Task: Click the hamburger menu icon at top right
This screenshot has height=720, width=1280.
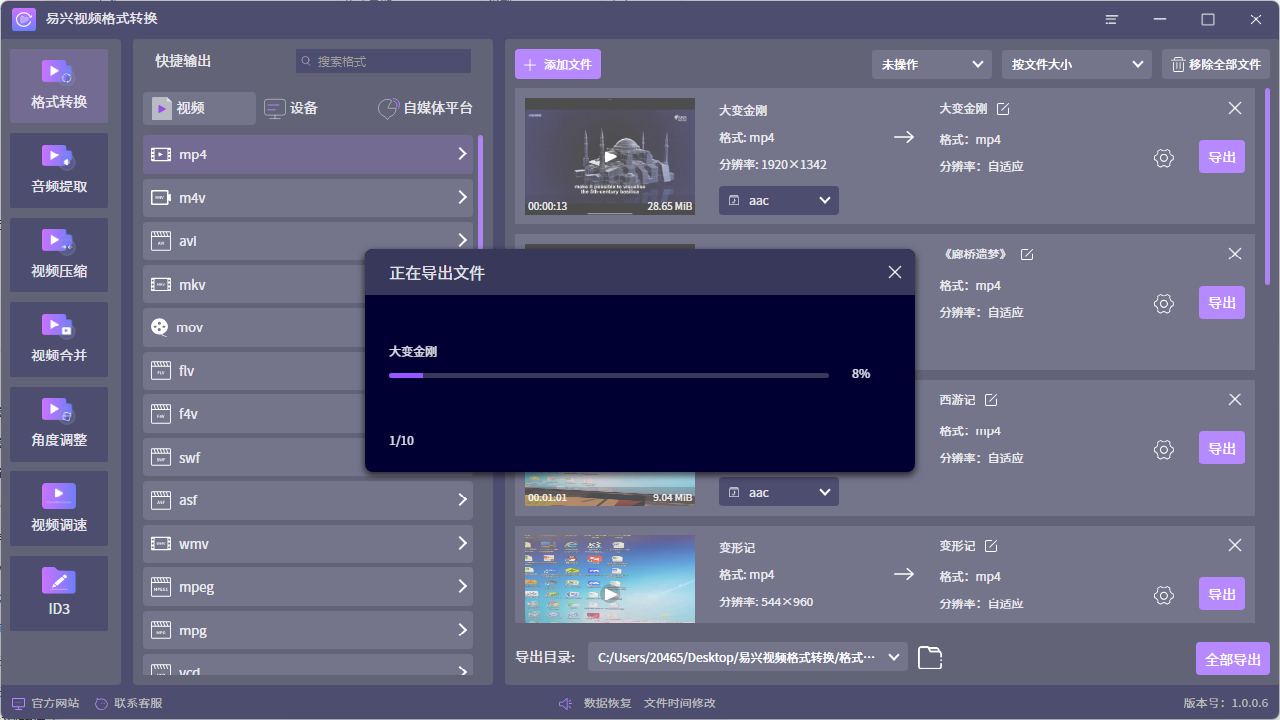Action: coord(1111,19)
